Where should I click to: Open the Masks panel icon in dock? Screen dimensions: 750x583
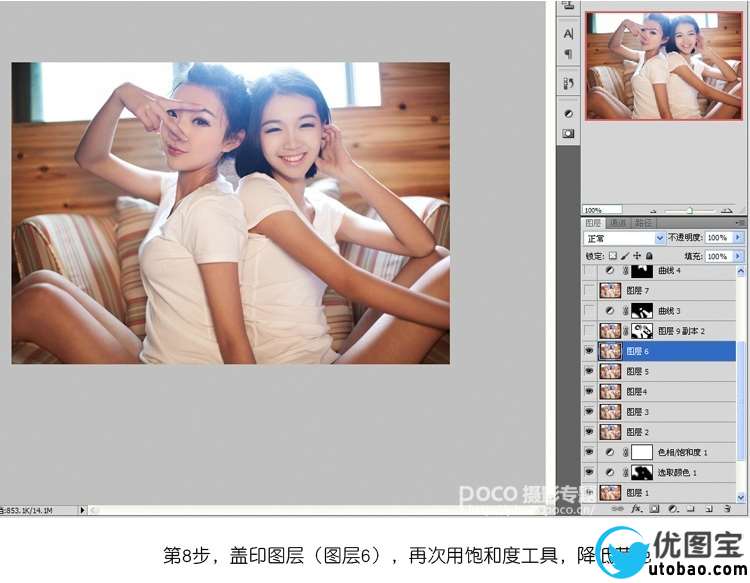(x=568, y=133)
